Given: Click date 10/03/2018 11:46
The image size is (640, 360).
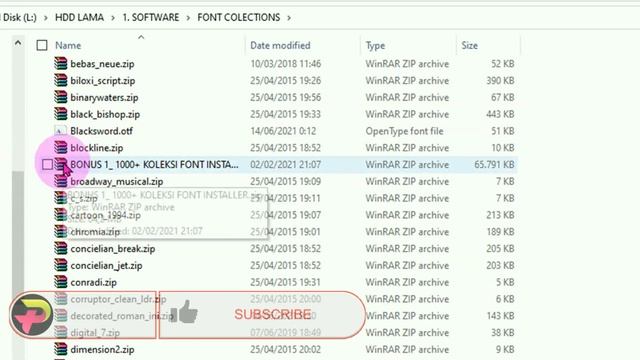Looking at the screenshot, I should pyautogui.click(x=285, y=64).
